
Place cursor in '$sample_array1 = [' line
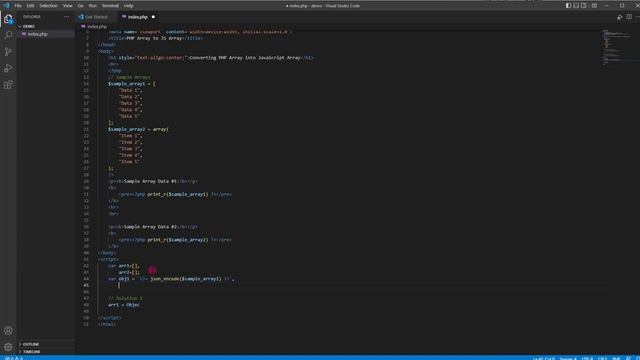(x=131, y=84)
